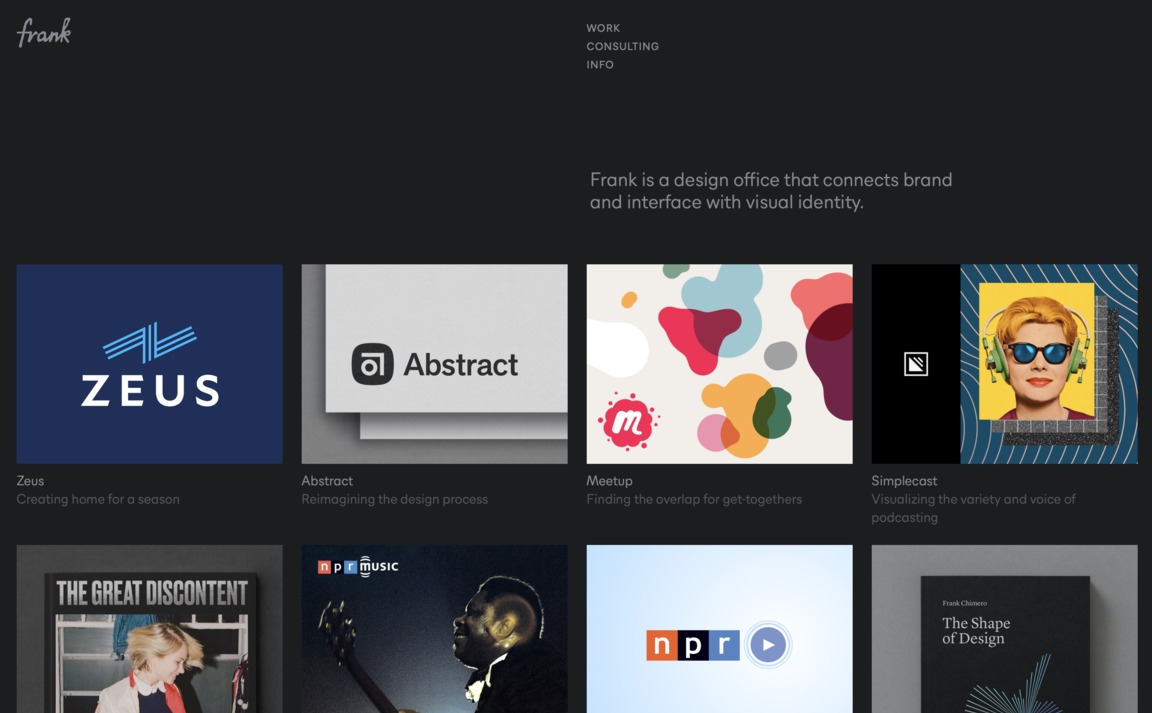Click 'Finding the overlap for get-togethers' caption

pyautogui.click(x=694, y=499)
